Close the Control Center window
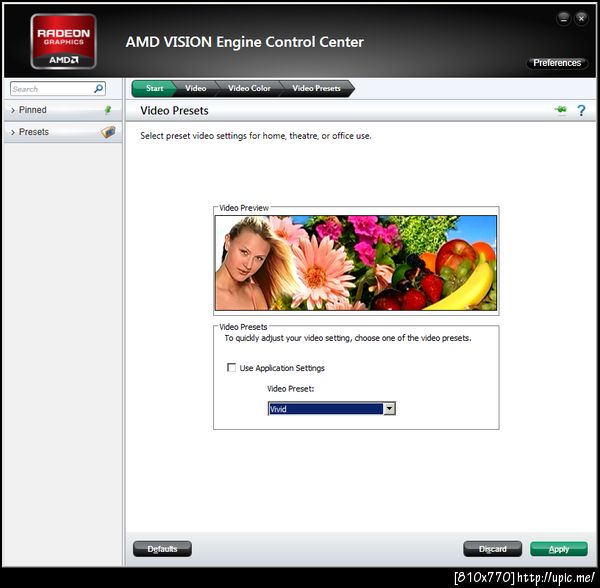The height and width of the screenshot is (588, 600). tap(581, 18)
